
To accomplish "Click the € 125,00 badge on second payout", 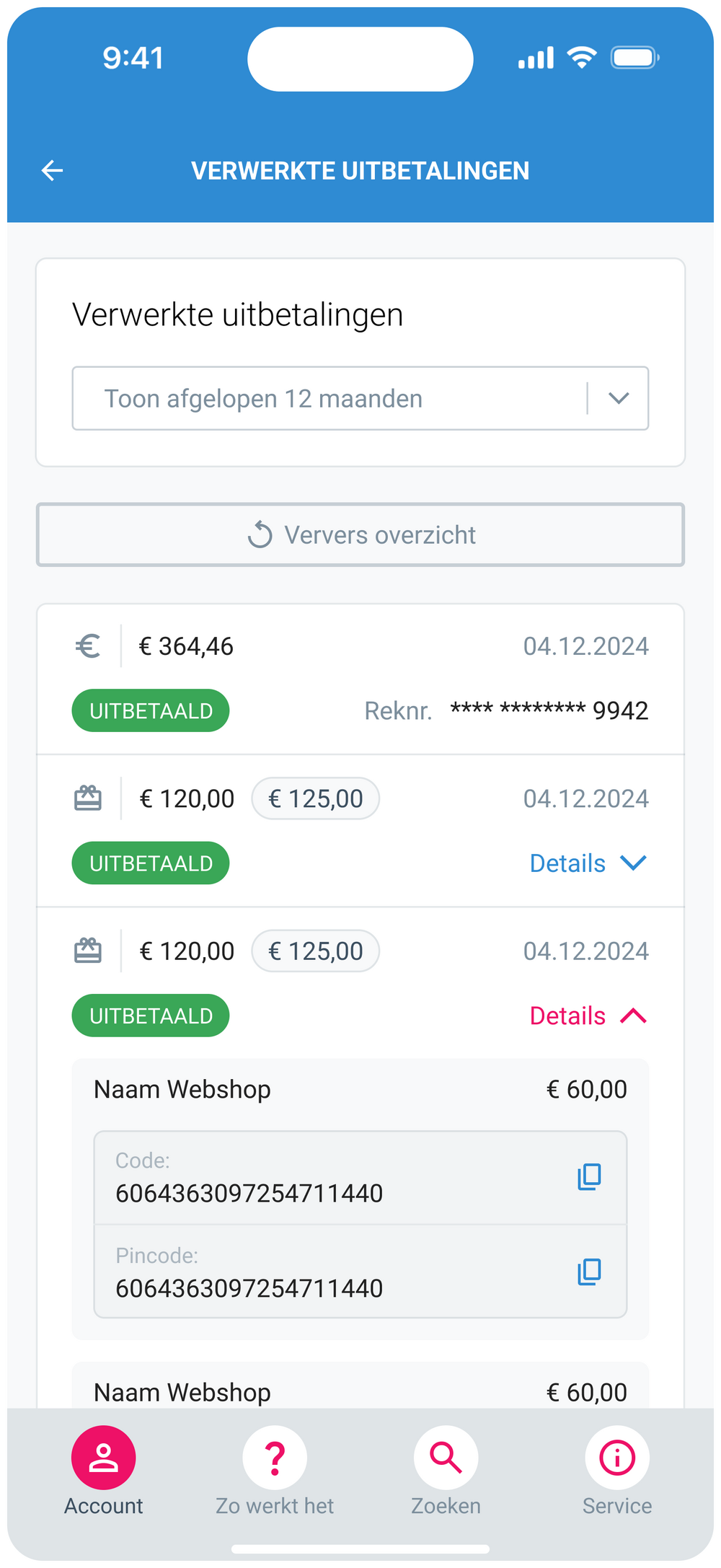I will [x=315, y=798].
